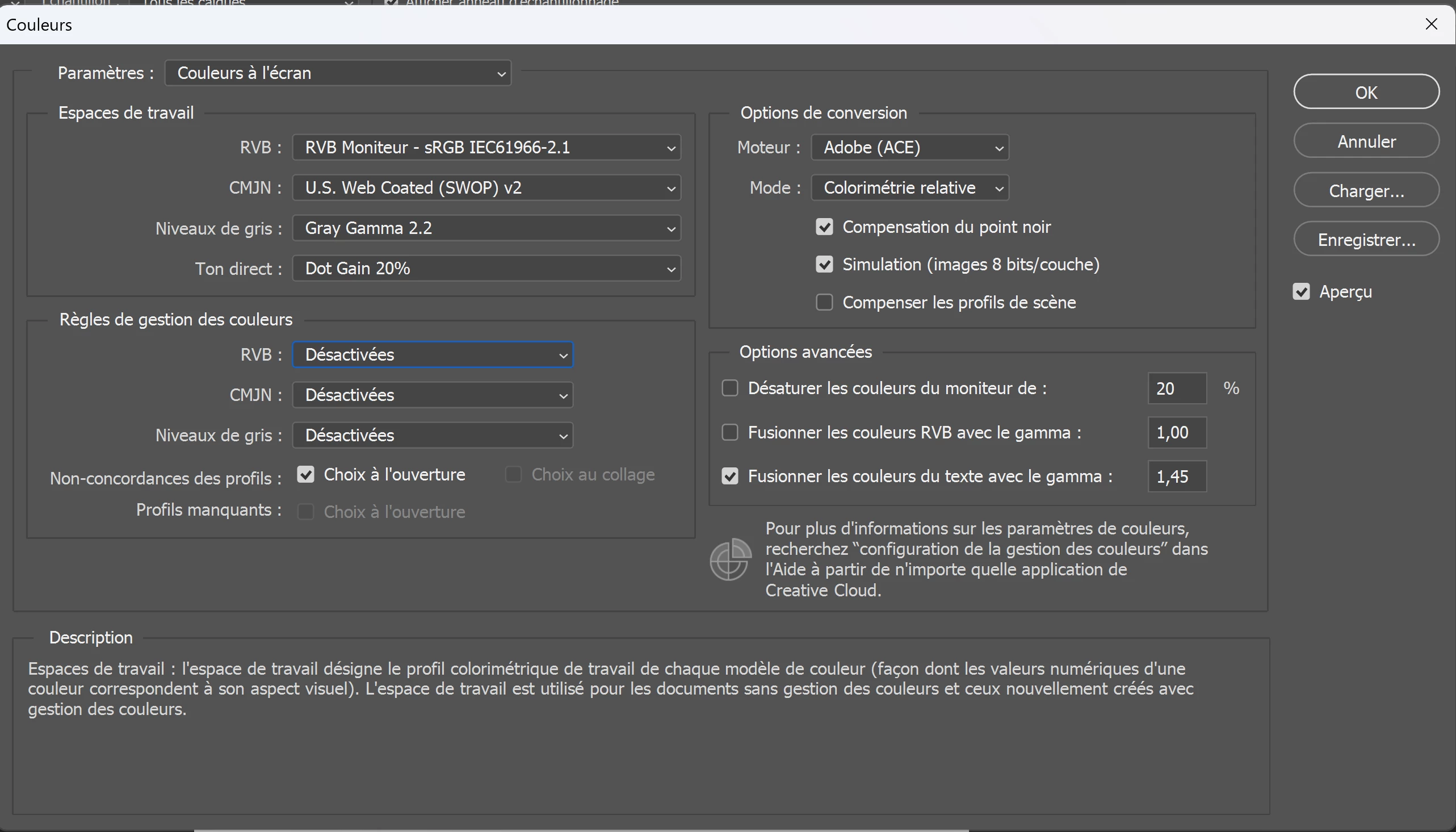This screenshot has width=1456, height=832.
Task: Close the Couleurs dialog
Action: 1431,24
